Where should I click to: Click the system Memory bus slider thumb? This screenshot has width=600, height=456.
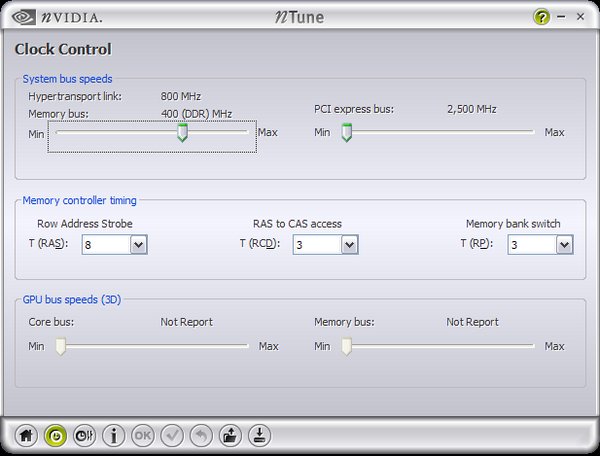point(183,132)
